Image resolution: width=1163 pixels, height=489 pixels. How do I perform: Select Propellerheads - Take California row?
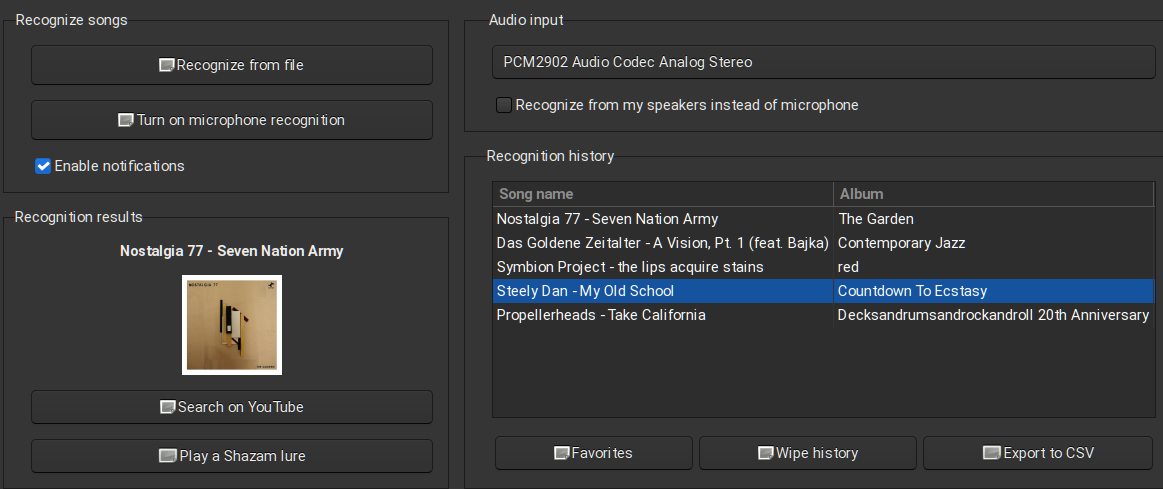pos(601,315)
